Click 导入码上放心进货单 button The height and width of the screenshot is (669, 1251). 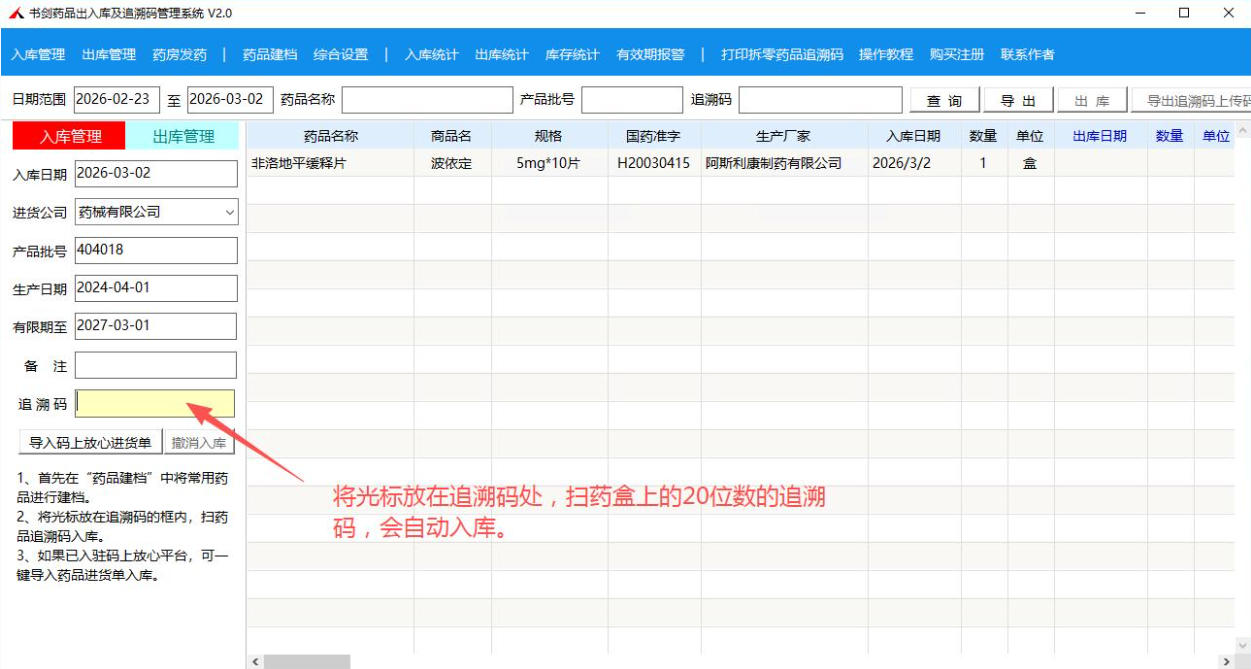point(90,443)
